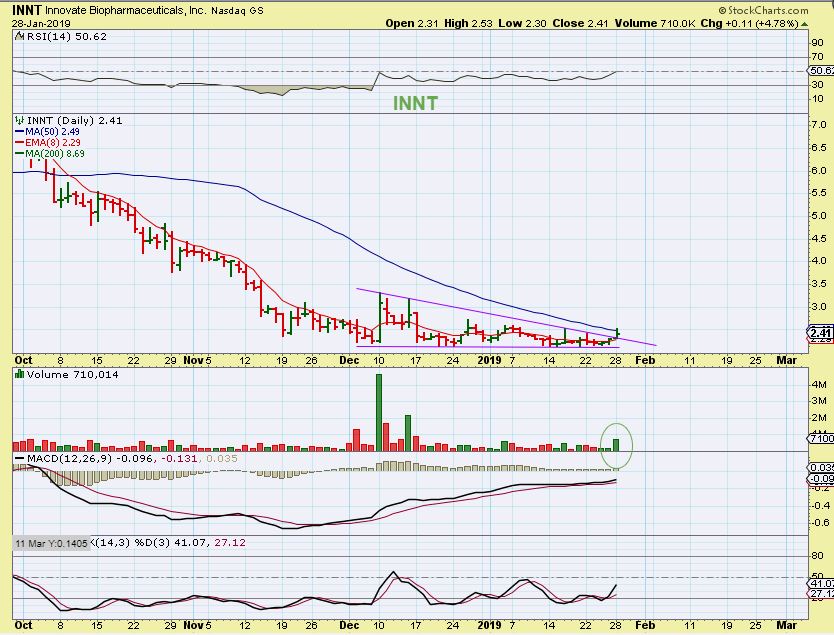Click the 90 level on the RSI axis
834x635 pixels.
click(817, 43)
